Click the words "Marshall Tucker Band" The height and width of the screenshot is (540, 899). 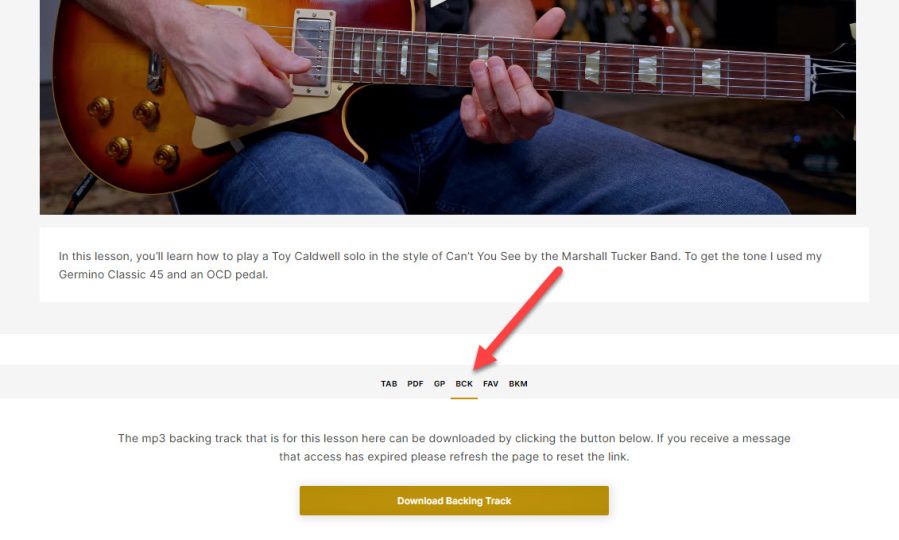click(620, 256)
